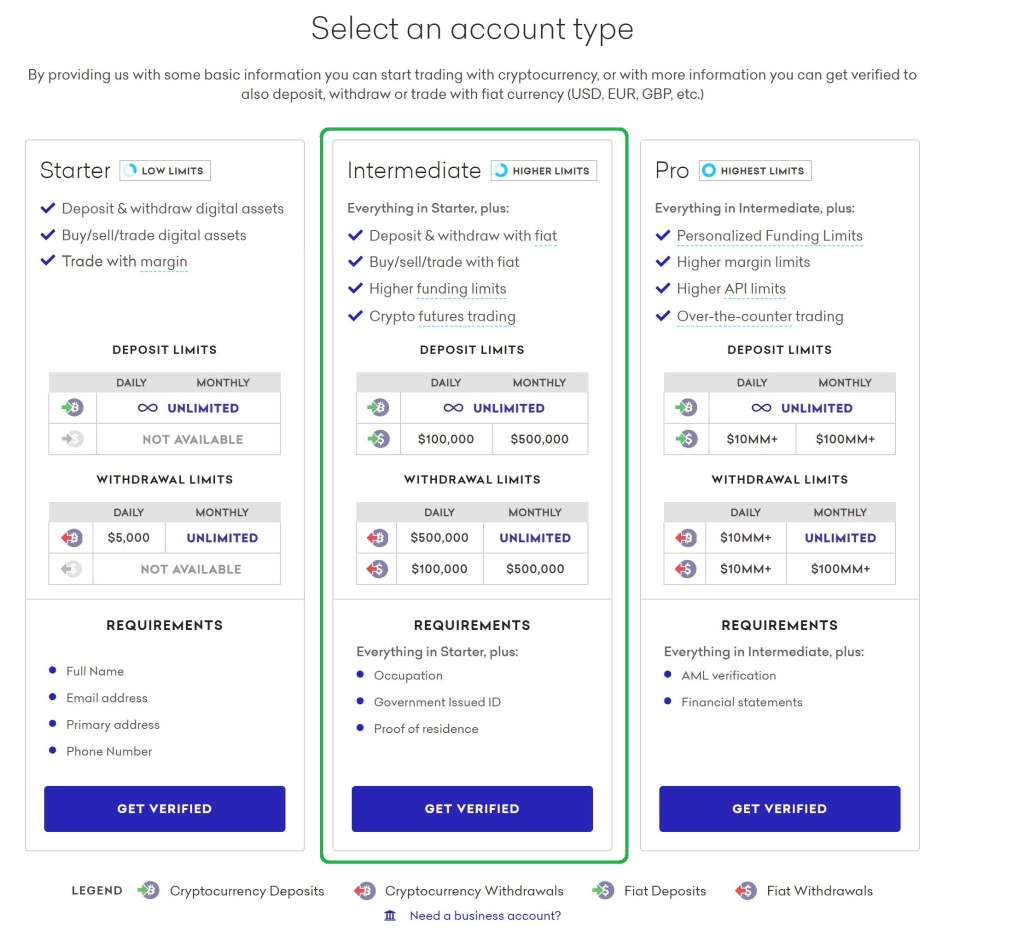Screen dimensions: 1024x947
Task: Click Get Verified under Pro account
Action: pyautogui.click(x=779, y=808)
